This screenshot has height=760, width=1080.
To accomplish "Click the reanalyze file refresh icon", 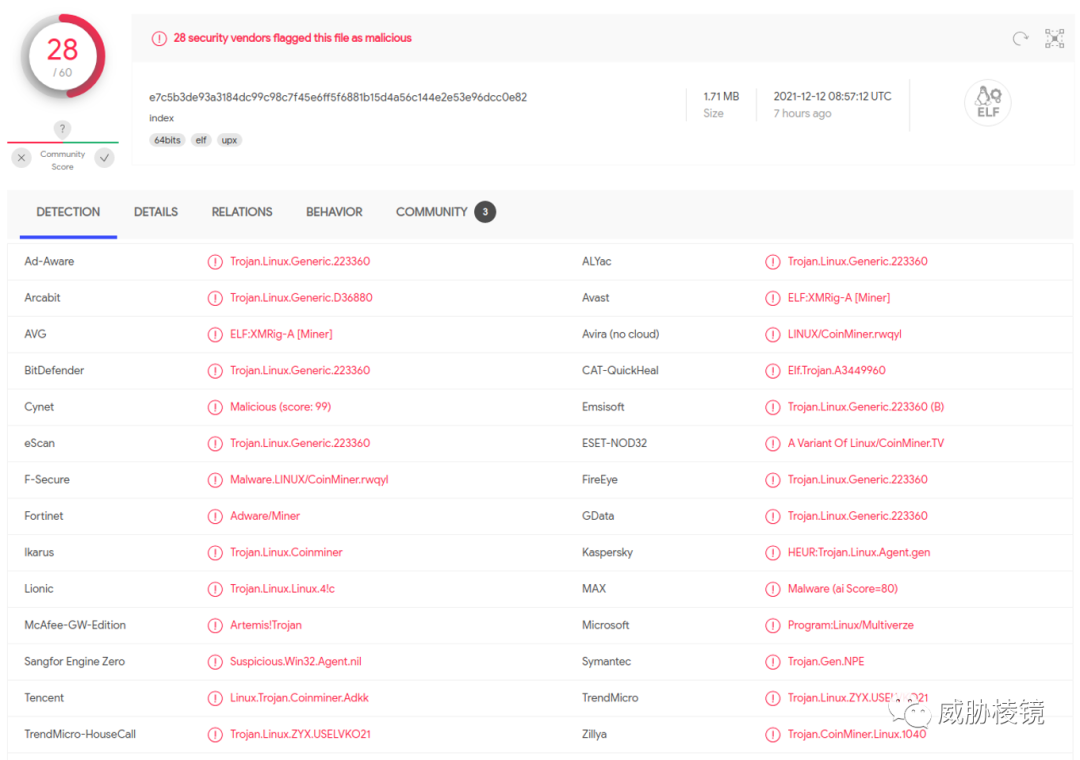I will tap(1020, 39).
